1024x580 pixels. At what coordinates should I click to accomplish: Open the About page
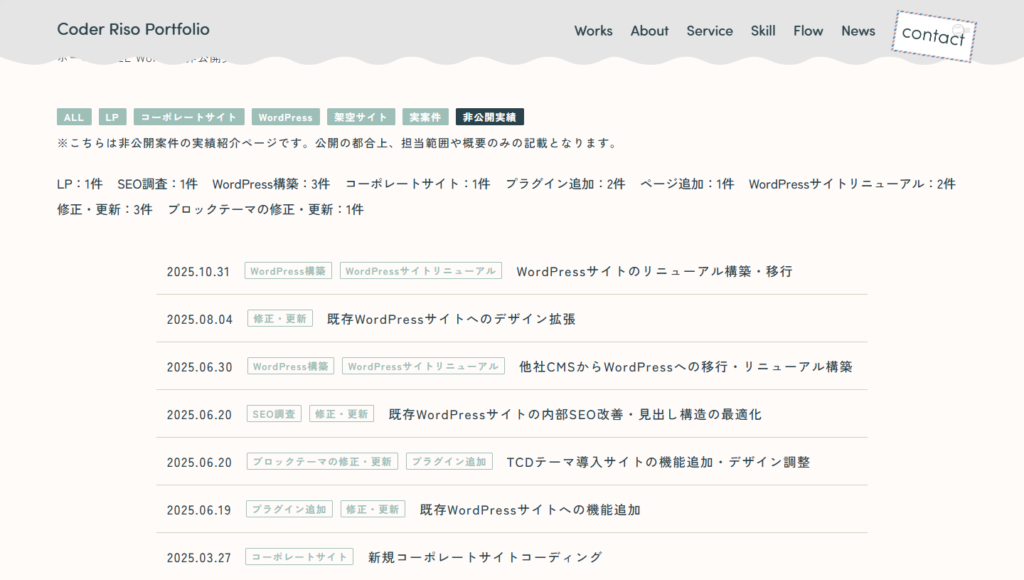click(x=649, y=31)
